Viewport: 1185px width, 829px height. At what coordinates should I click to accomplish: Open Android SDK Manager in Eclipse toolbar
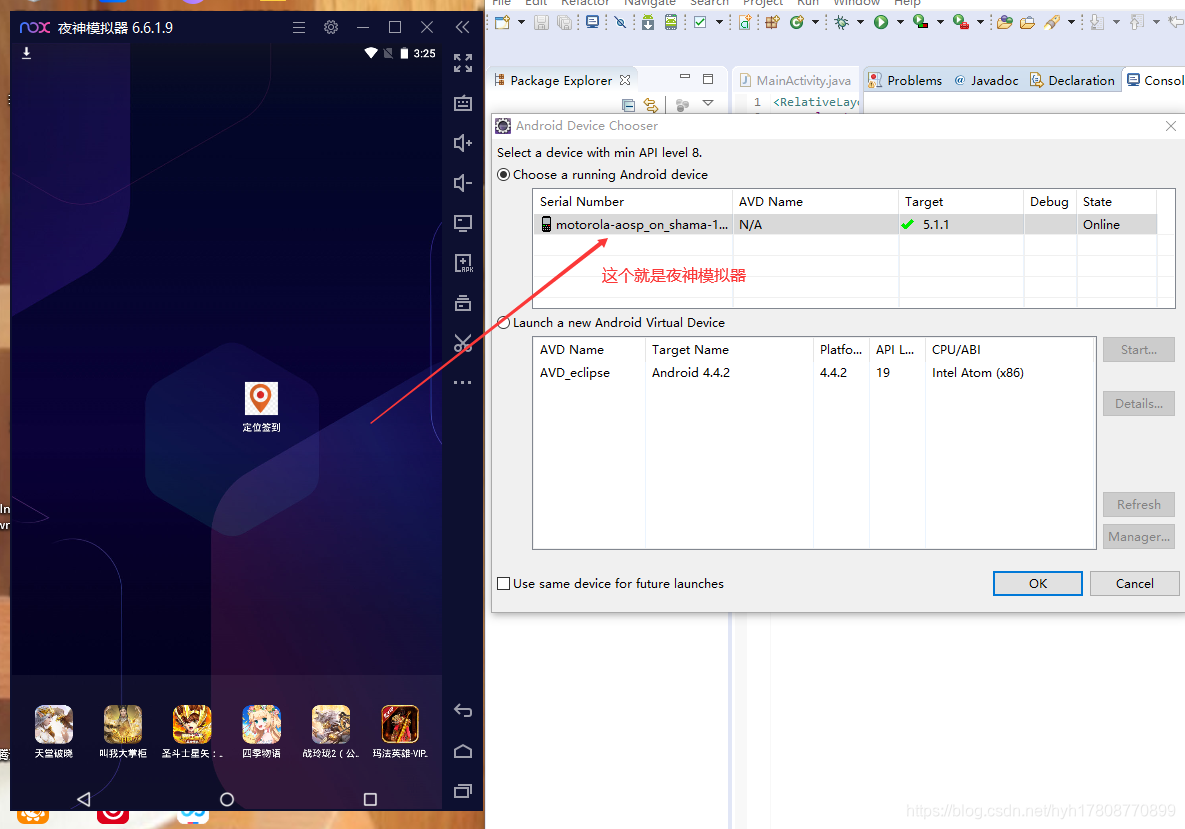pyautogui.click(x=648, y=22)
